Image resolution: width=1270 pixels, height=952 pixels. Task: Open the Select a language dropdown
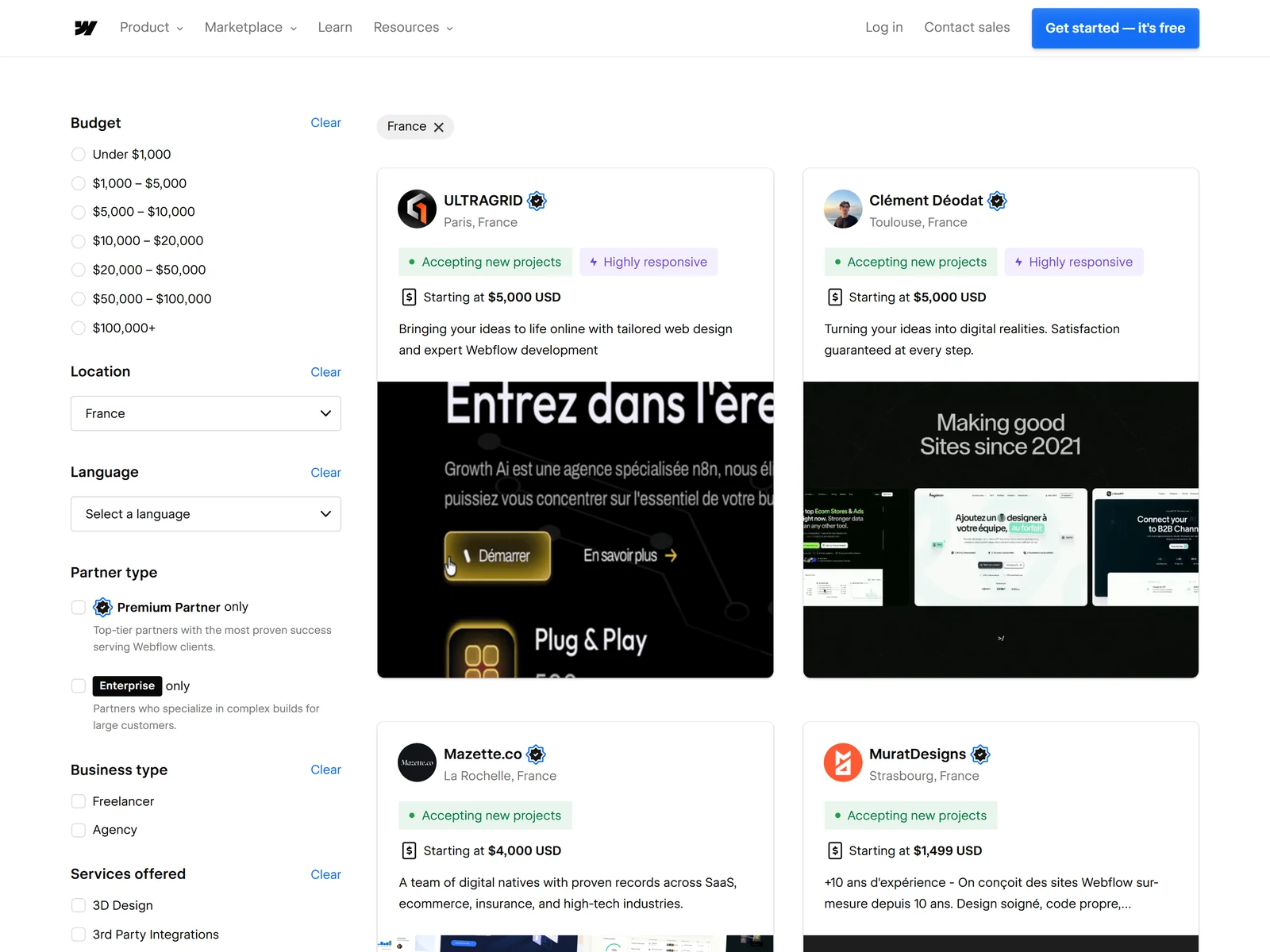[206, 514]
